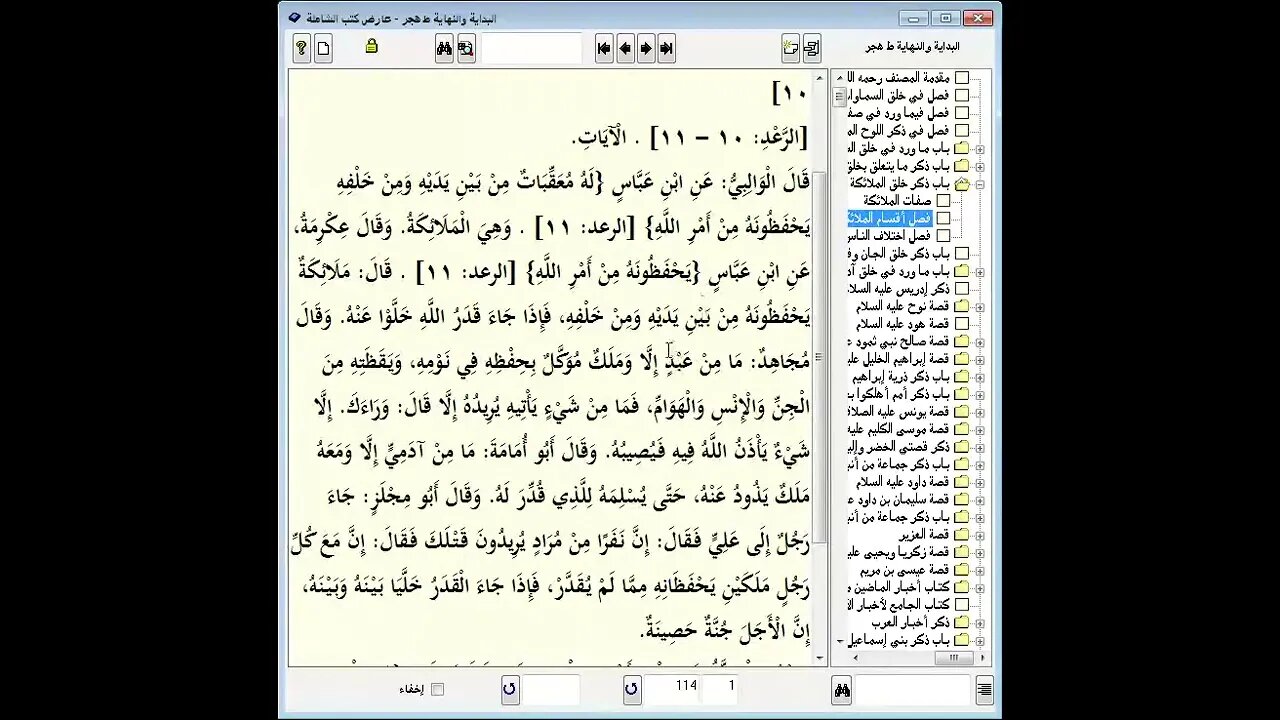This screenshot has height=720, width=1280.
Task: Check the box for فصل في خلق السماوات
Action: pos(962,96)
